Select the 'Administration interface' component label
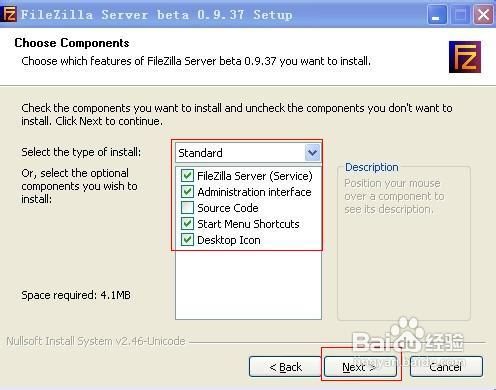Viewport: 496px width, 390px height. click(254, 192)
